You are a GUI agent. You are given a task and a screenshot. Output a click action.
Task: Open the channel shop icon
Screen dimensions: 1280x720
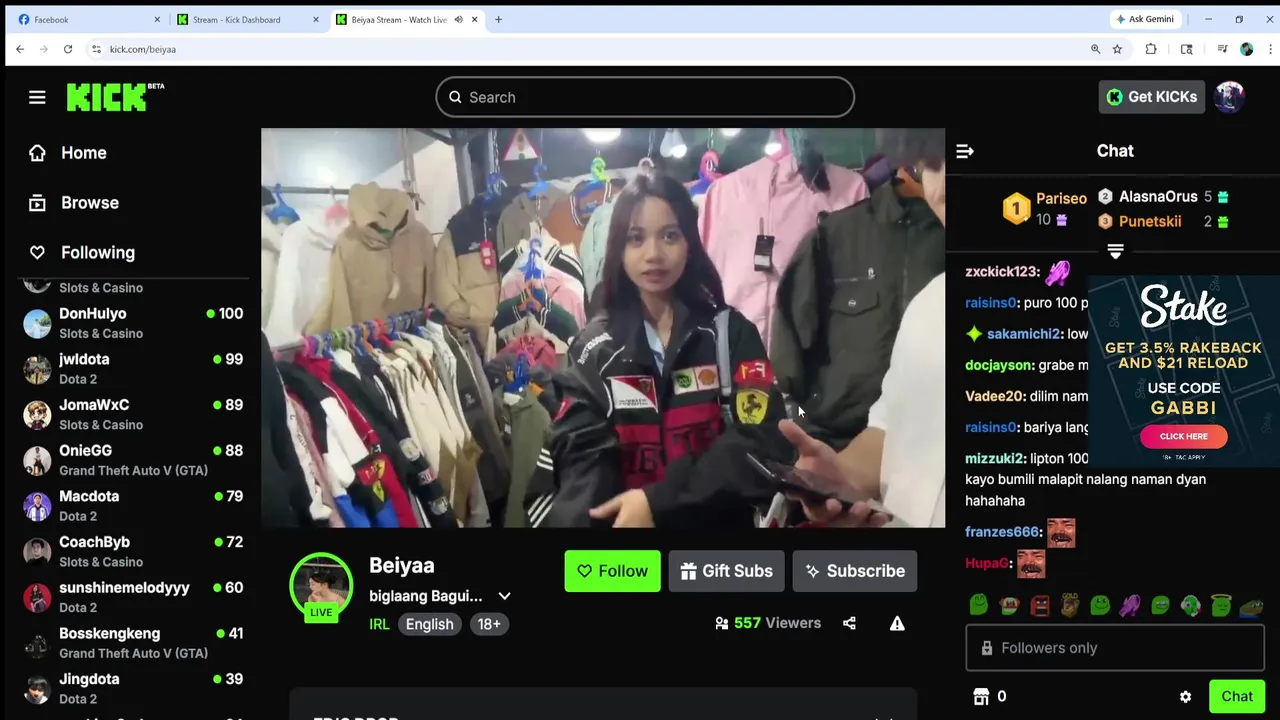[x=981, y=696]
